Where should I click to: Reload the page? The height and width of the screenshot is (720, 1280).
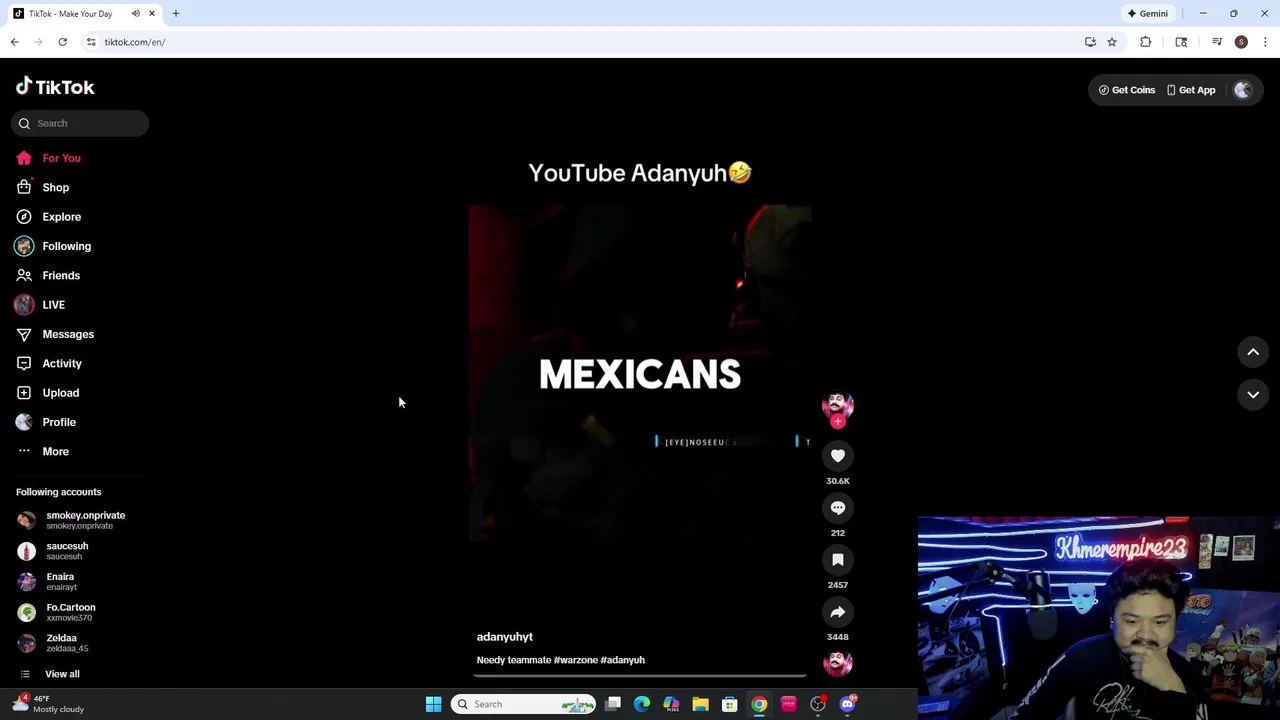tap(62, 42)
